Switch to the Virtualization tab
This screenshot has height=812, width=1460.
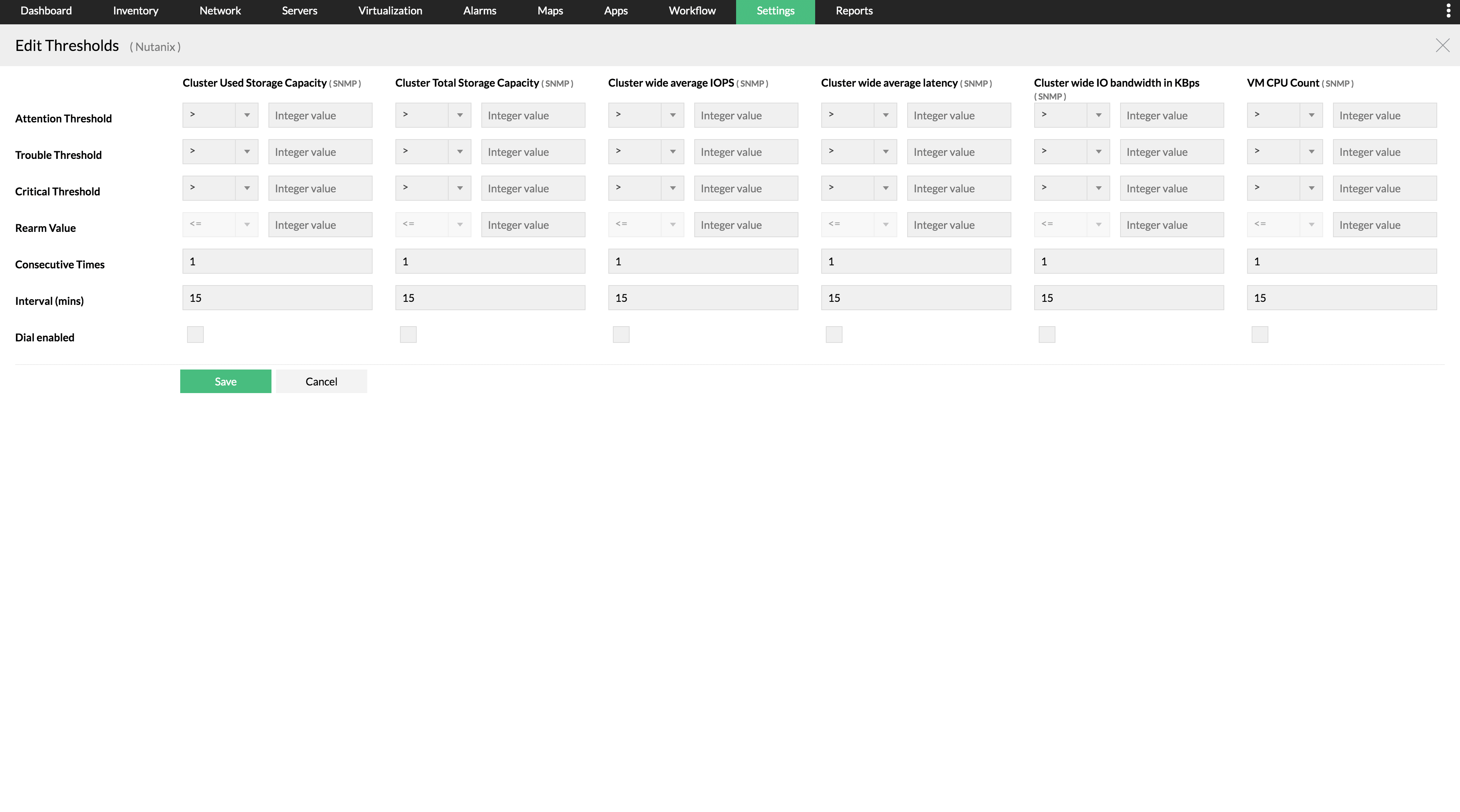coord(390,11)
